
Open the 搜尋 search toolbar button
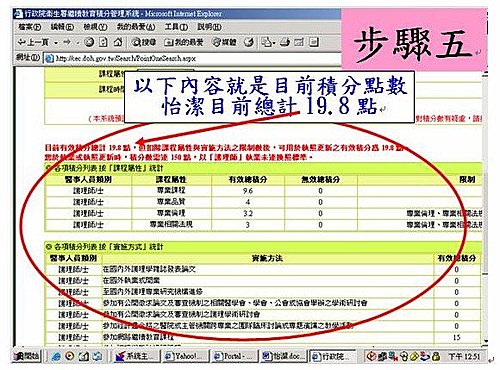[x=144, y=42]
